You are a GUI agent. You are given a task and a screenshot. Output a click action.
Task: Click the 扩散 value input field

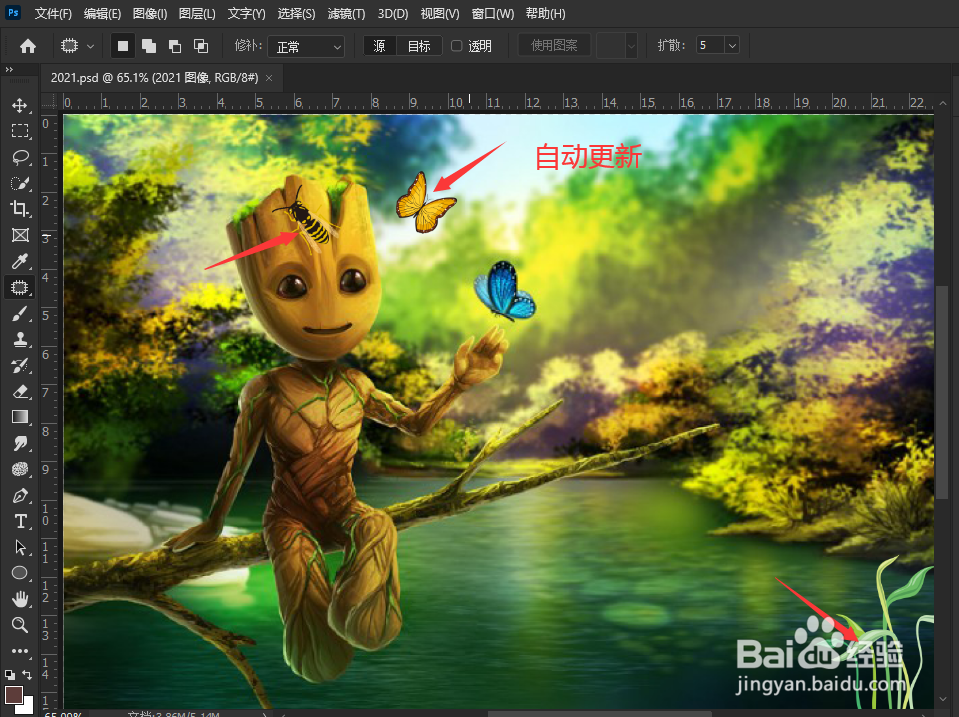[710, 45]
